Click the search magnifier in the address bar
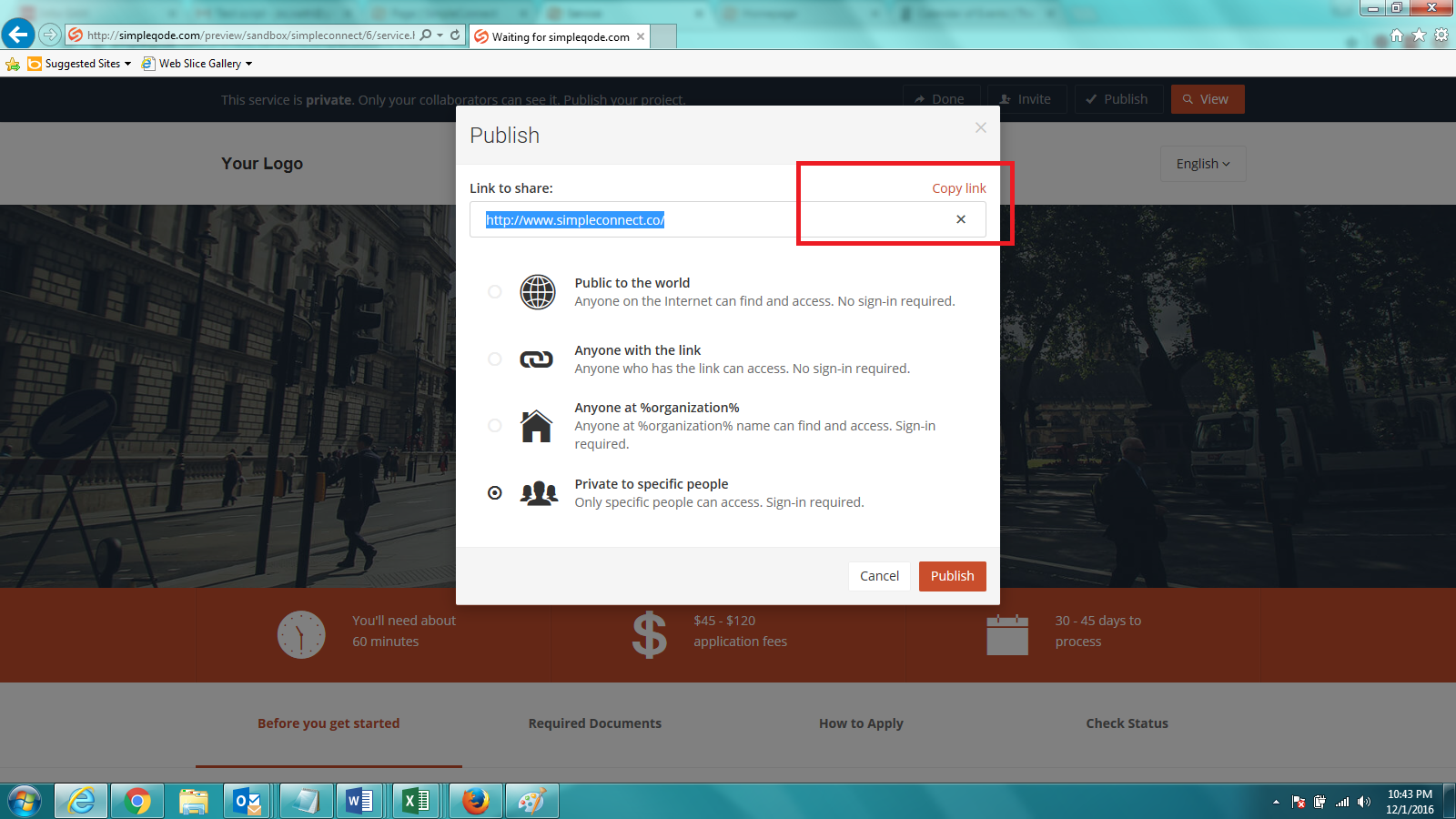This screenshot has height=819, width=1456. click(x=426, y=35)
